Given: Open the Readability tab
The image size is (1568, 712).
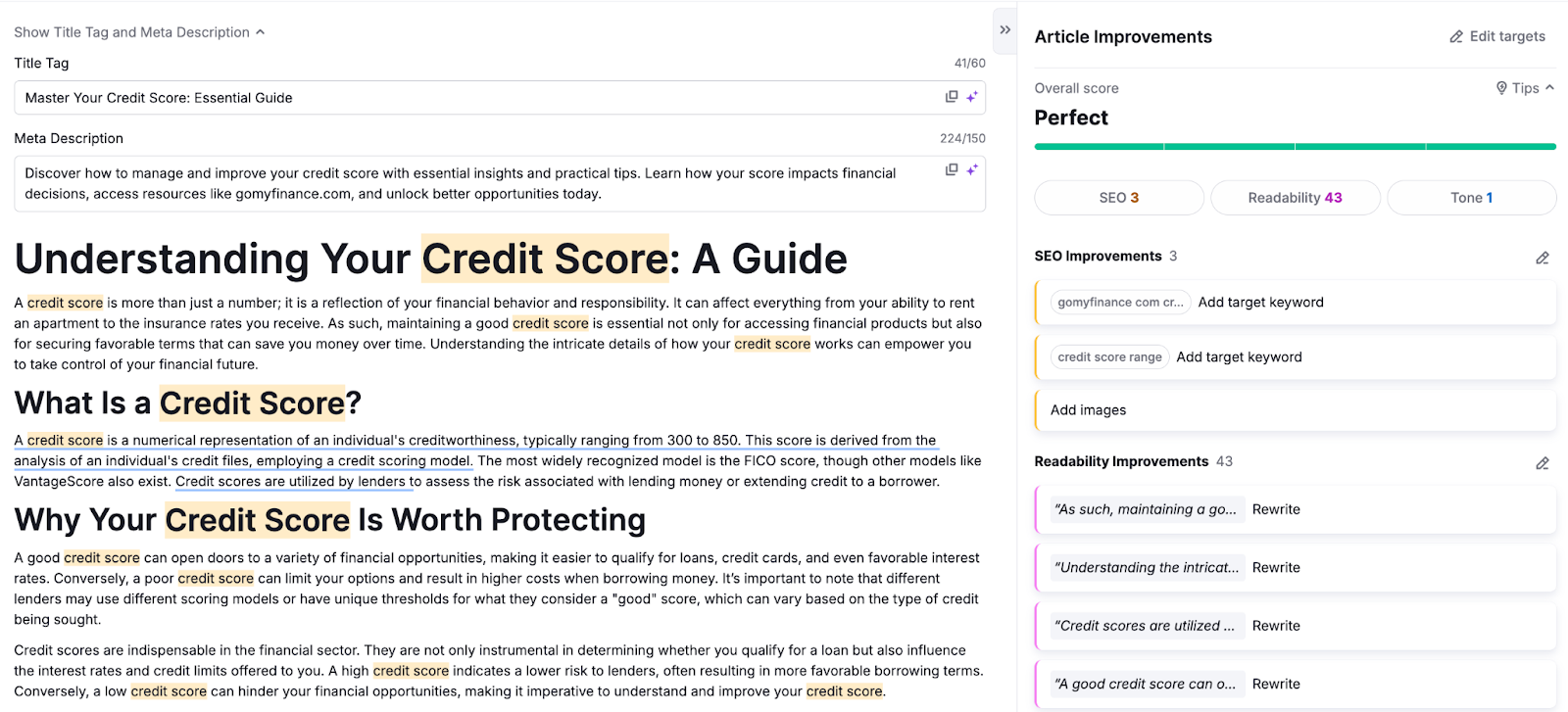Looking at the screenshot, I should [x=1295, y=198].
